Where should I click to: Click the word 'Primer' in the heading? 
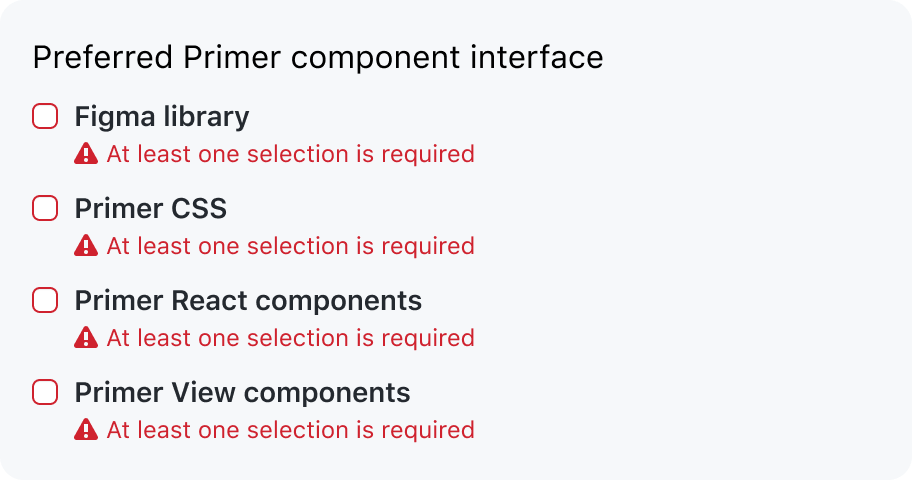232,57
